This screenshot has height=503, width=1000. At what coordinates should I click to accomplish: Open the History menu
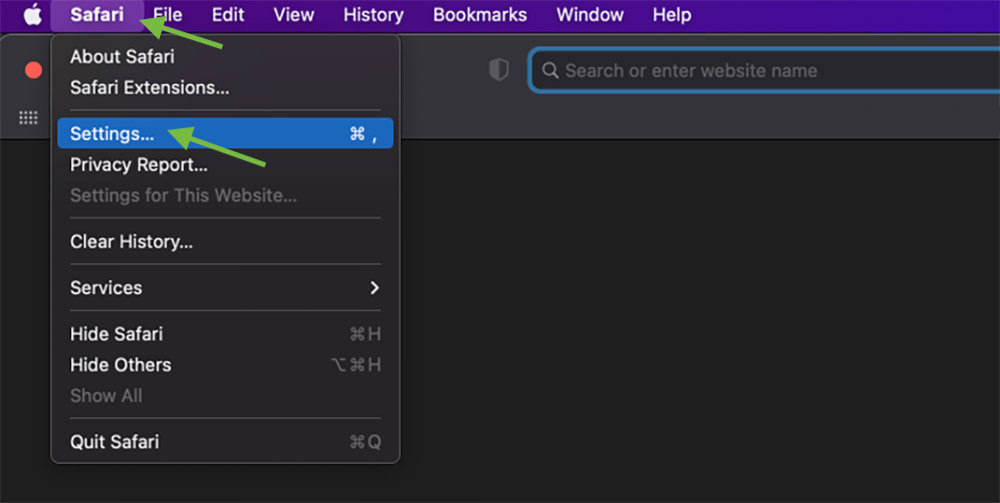click(373, 15)
